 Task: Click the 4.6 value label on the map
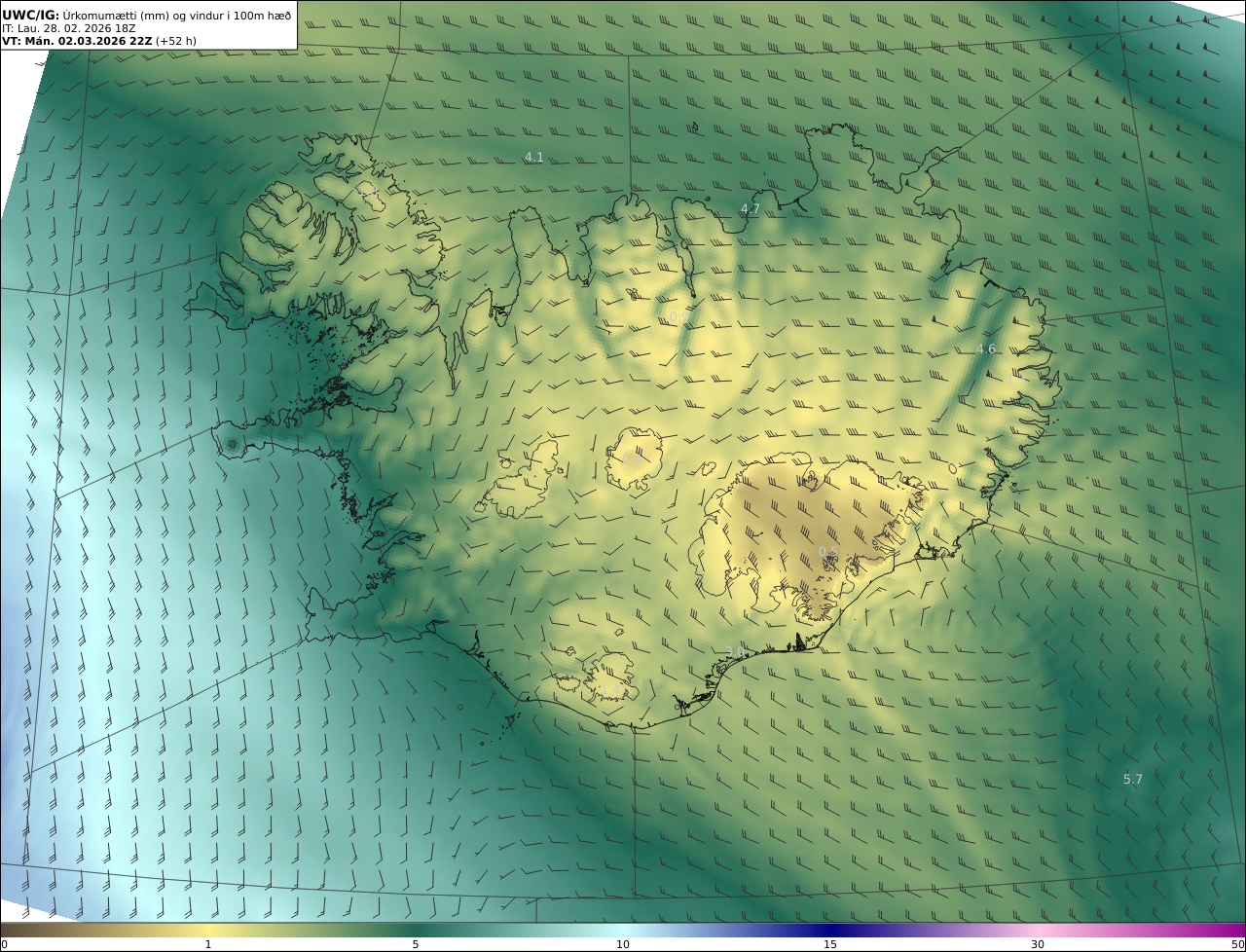(x=986, y=348)
